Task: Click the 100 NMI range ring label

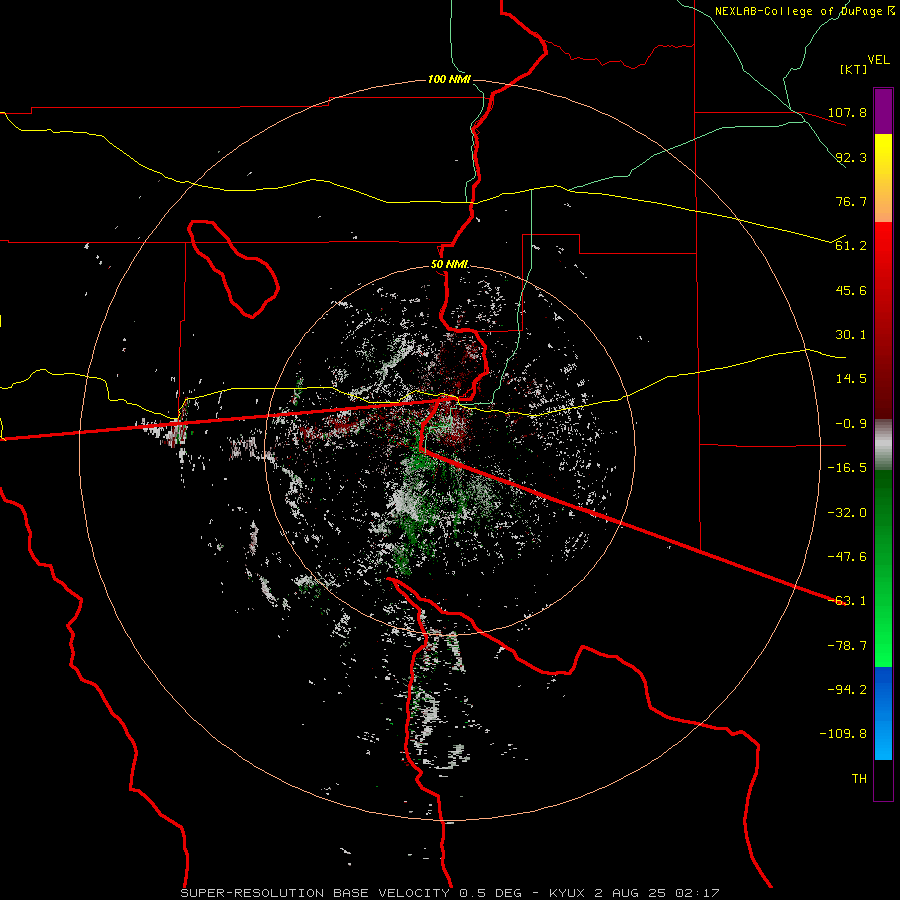Action: click(449, 79)
